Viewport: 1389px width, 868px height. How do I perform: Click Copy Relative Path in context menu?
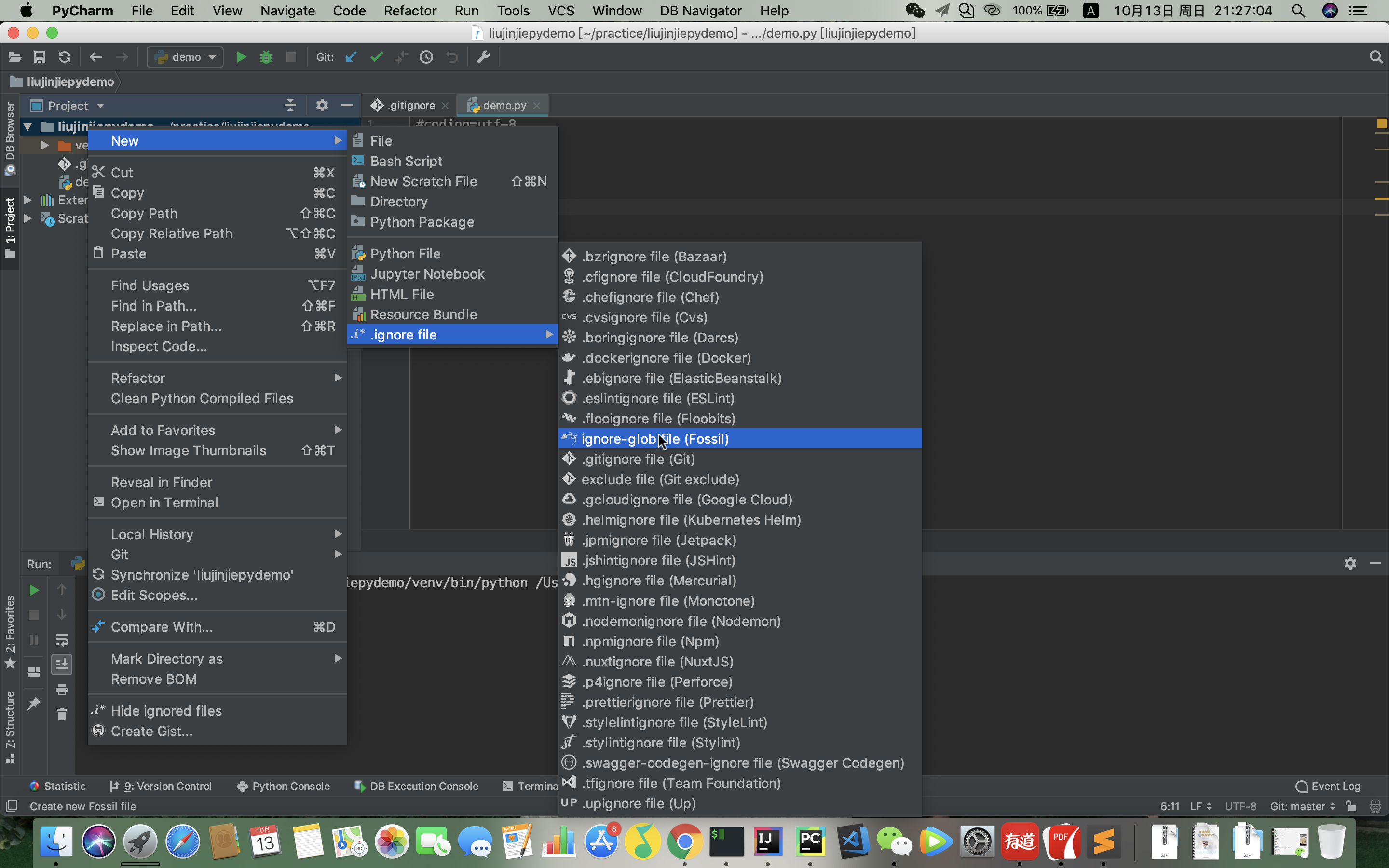[x=218, y=233]
